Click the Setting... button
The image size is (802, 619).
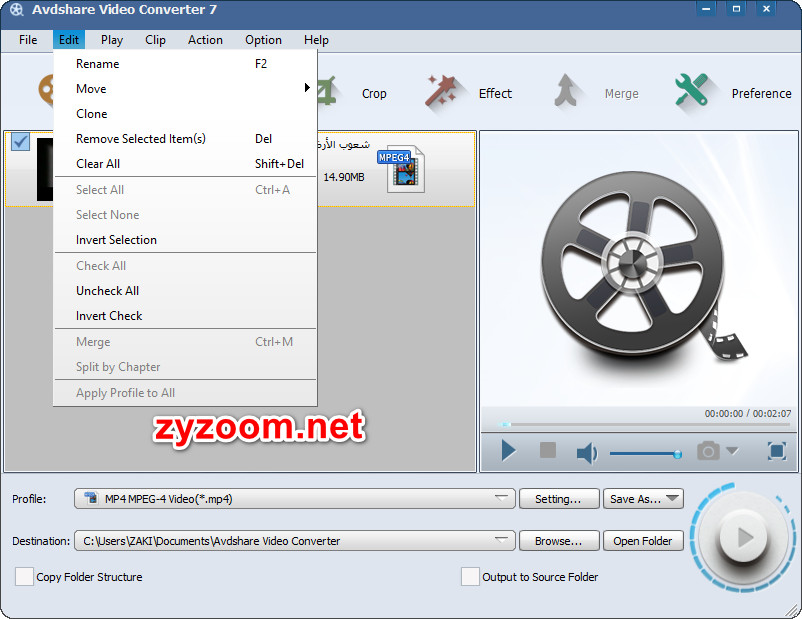[x=559, y=499]
